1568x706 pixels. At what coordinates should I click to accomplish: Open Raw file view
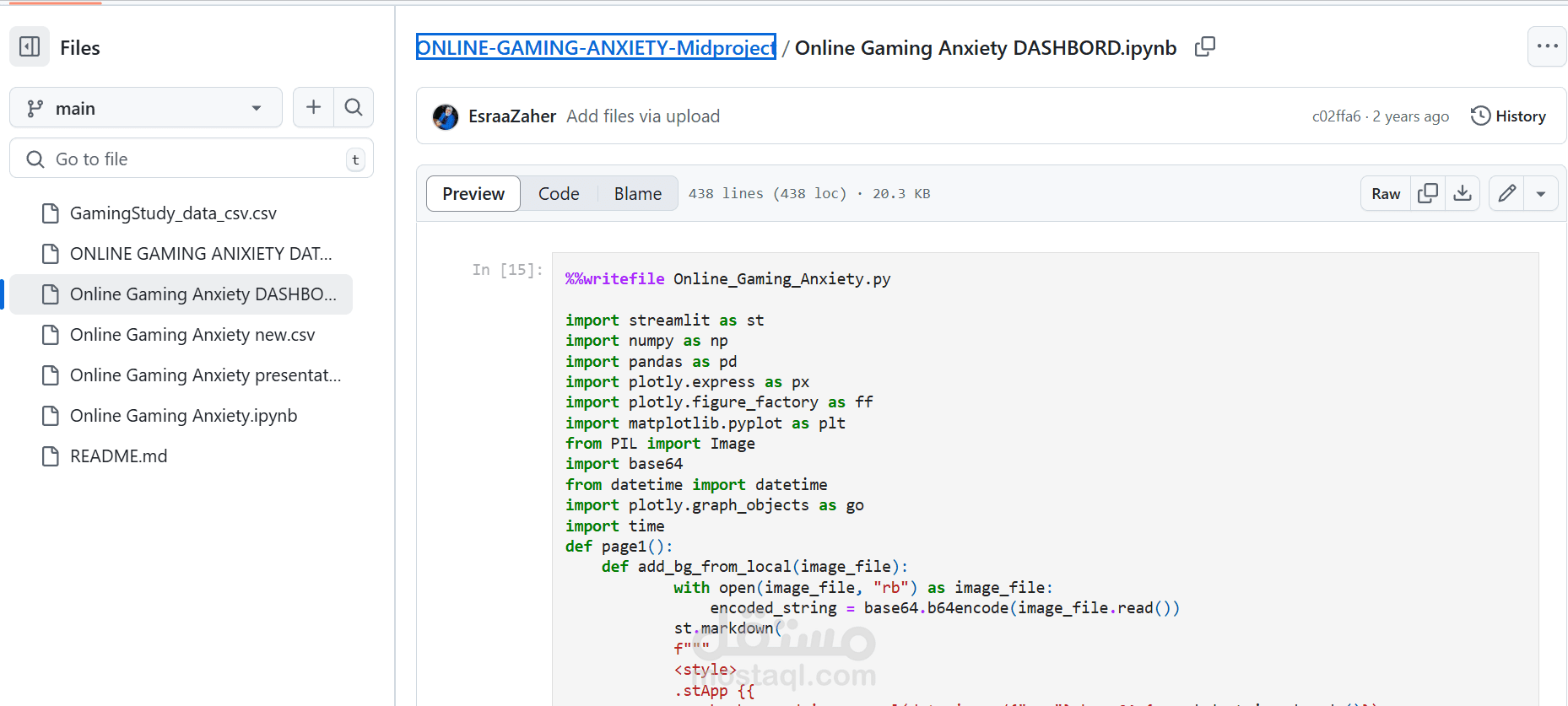pos(1386,194)
